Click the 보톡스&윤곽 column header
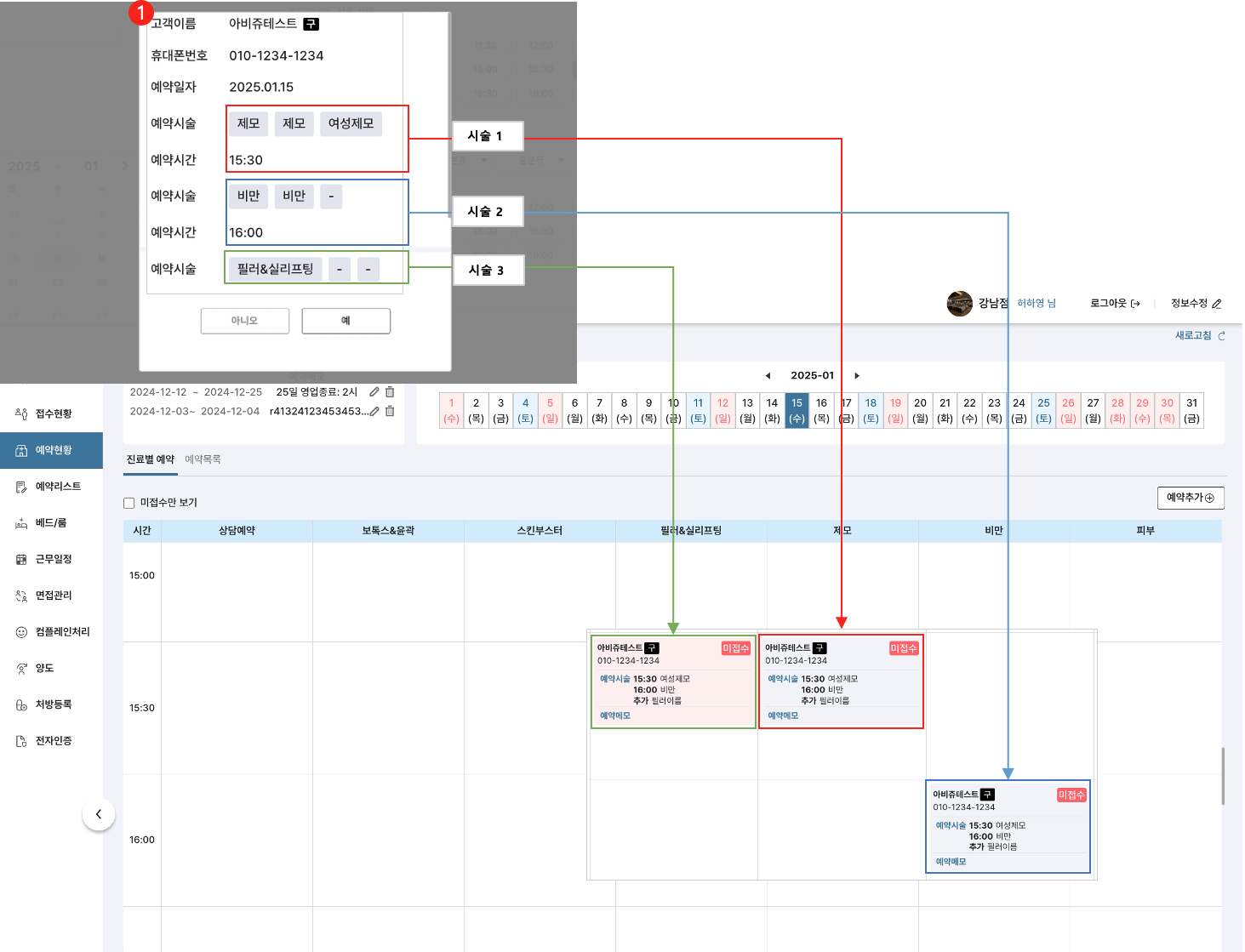 click(x=388, y=531)
